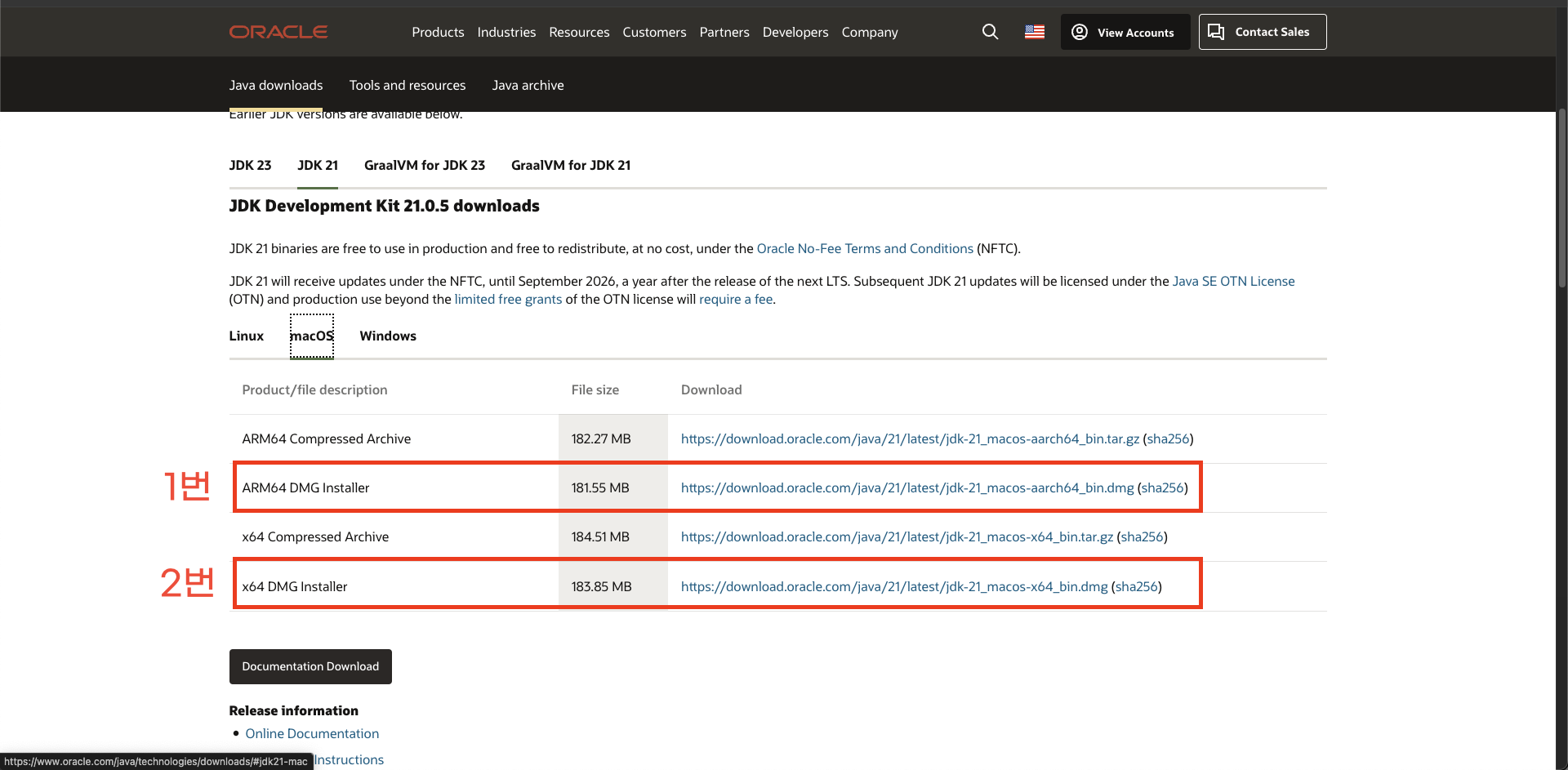The width and height of the screenshot is (1568, 770).
Task: Open the Company menu
Action: pyautogui.click(x=870, y=32)
